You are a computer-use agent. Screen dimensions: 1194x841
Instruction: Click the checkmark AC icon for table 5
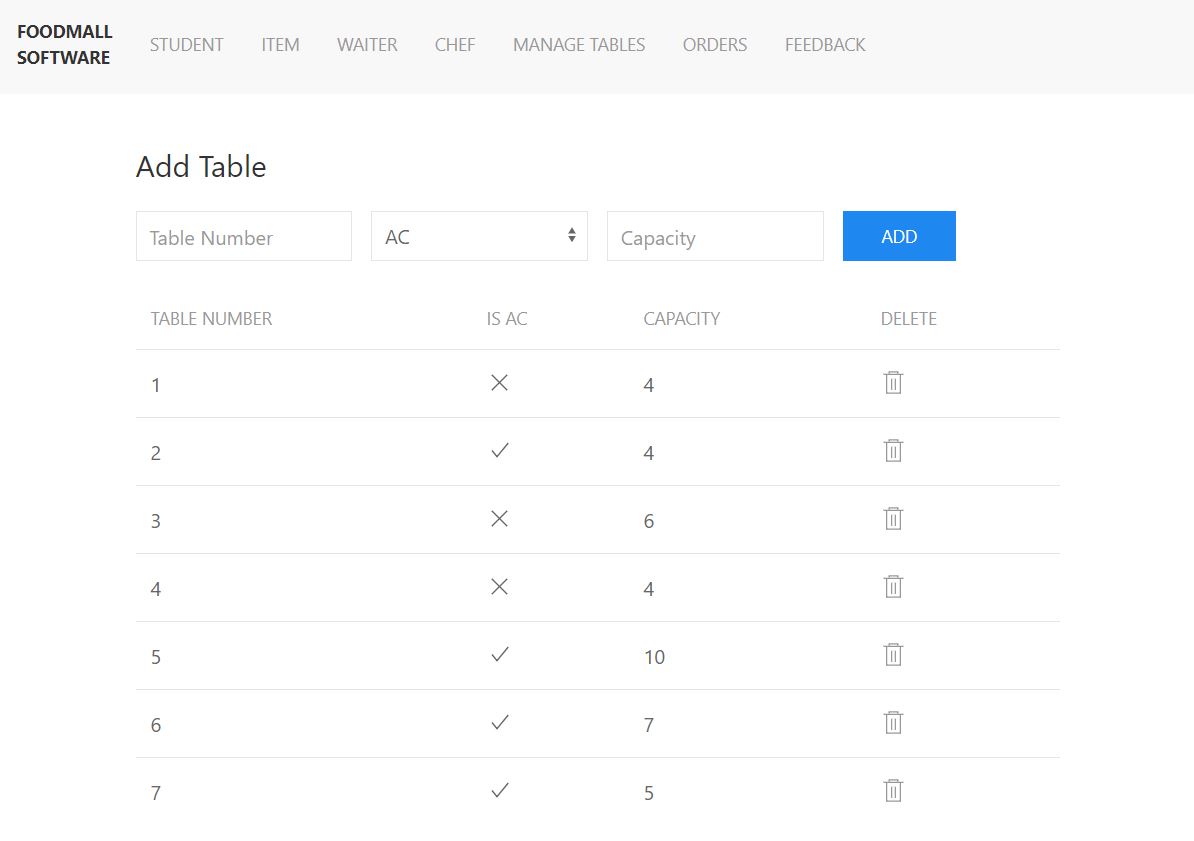tap(500, 654)
